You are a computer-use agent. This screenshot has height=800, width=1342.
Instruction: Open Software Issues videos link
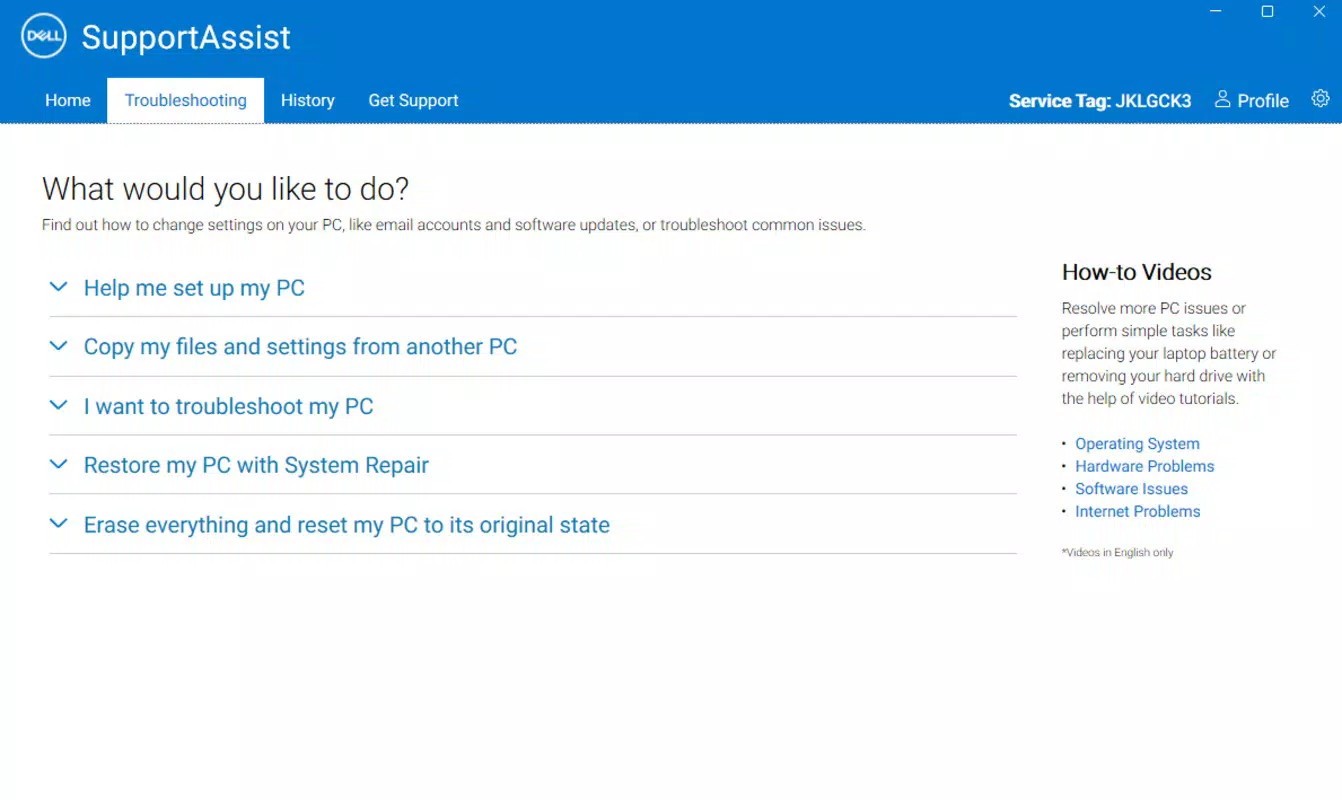coord(1132,489)
